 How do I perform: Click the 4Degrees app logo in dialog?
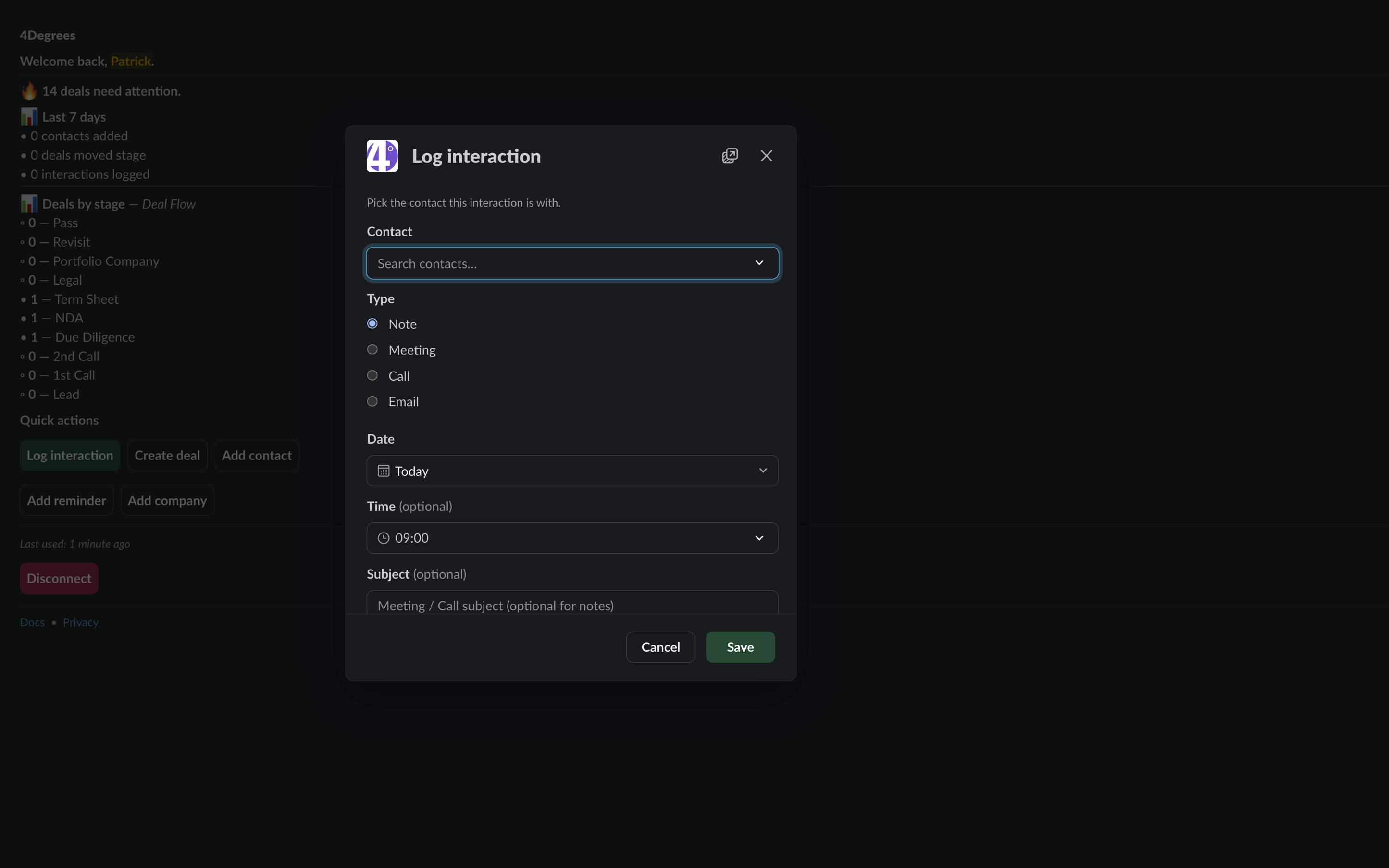tap(382, 156)
